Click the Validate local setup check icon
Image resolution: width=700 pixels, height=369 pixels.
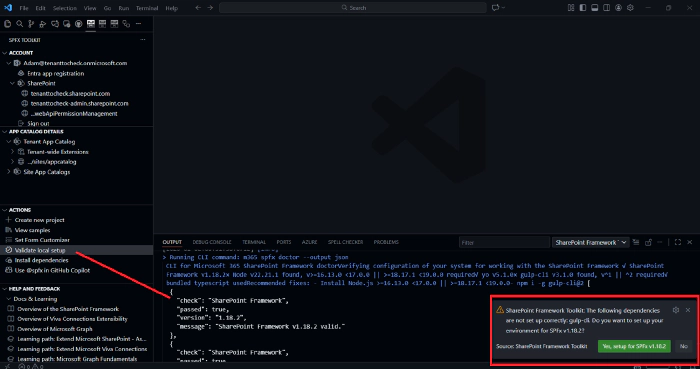click(x=8, y=250)
